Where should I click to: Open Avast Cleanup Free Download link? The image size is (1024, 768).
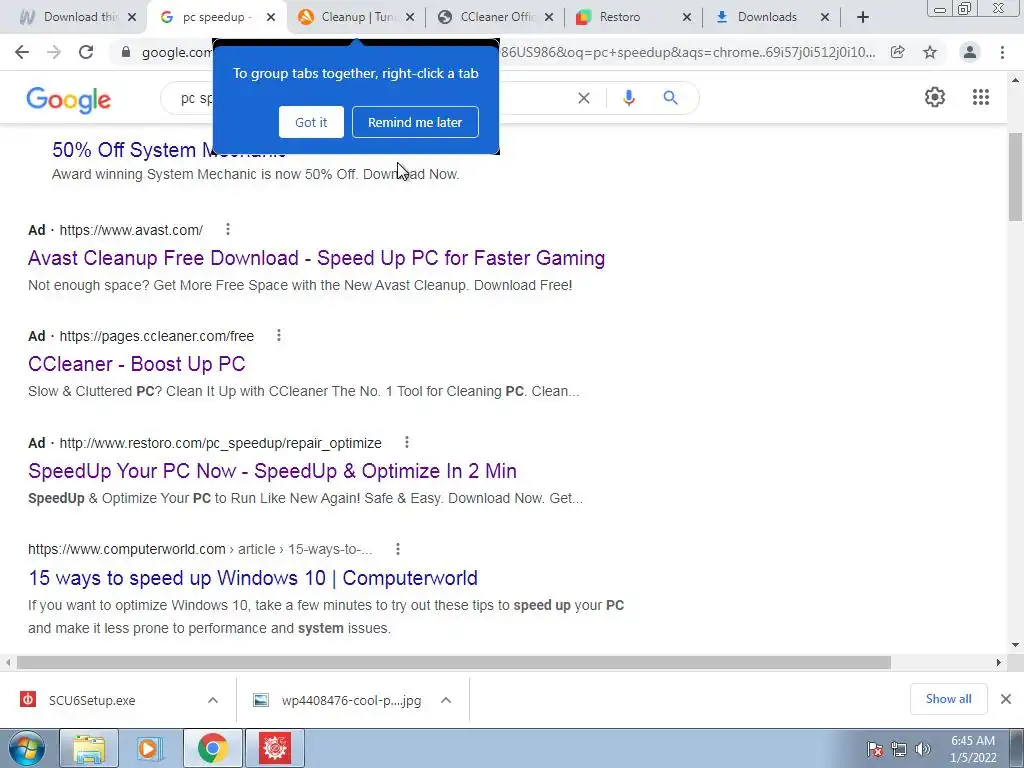click(317, 258)
